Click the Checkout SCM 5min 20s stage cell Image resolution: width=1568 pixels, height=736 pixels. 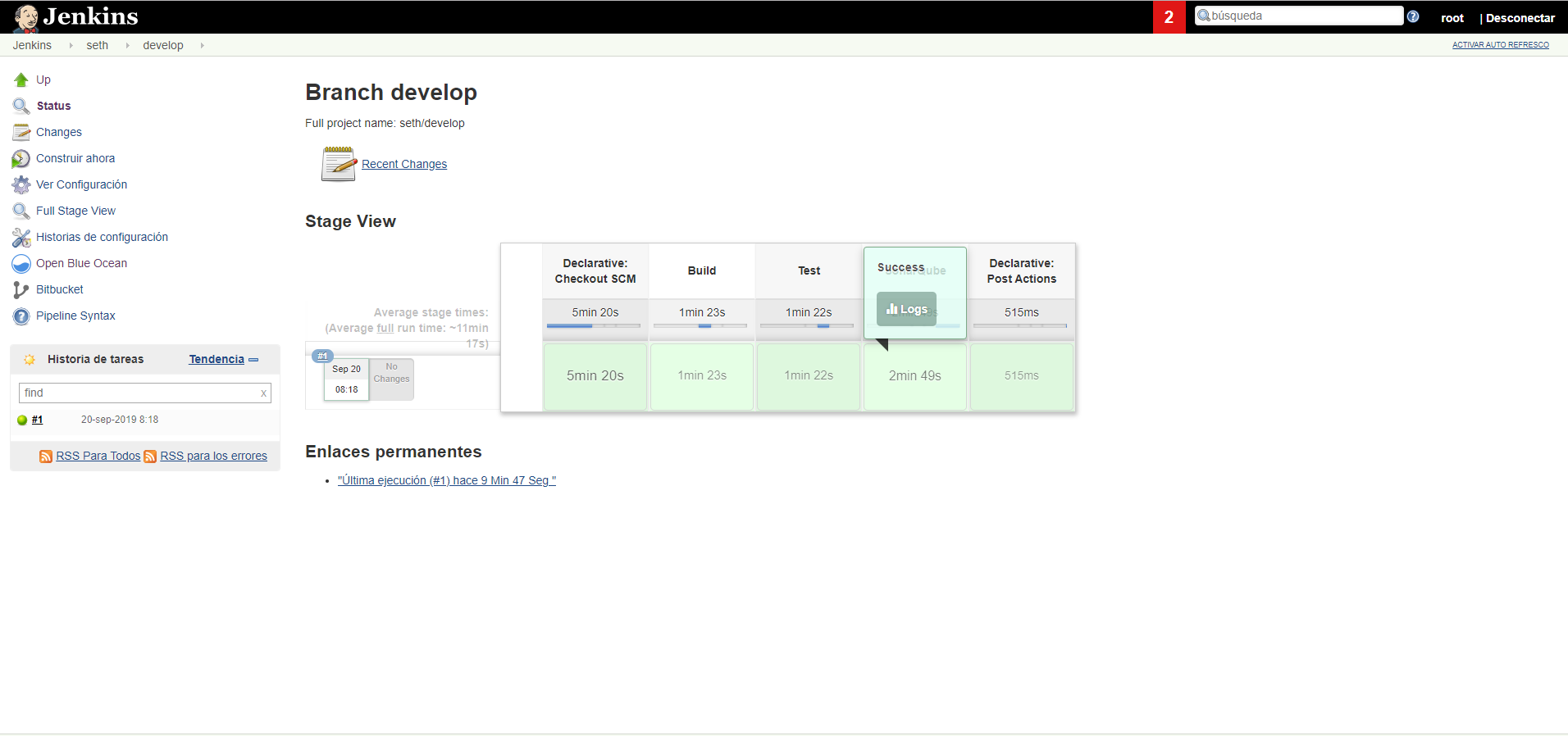595,376
